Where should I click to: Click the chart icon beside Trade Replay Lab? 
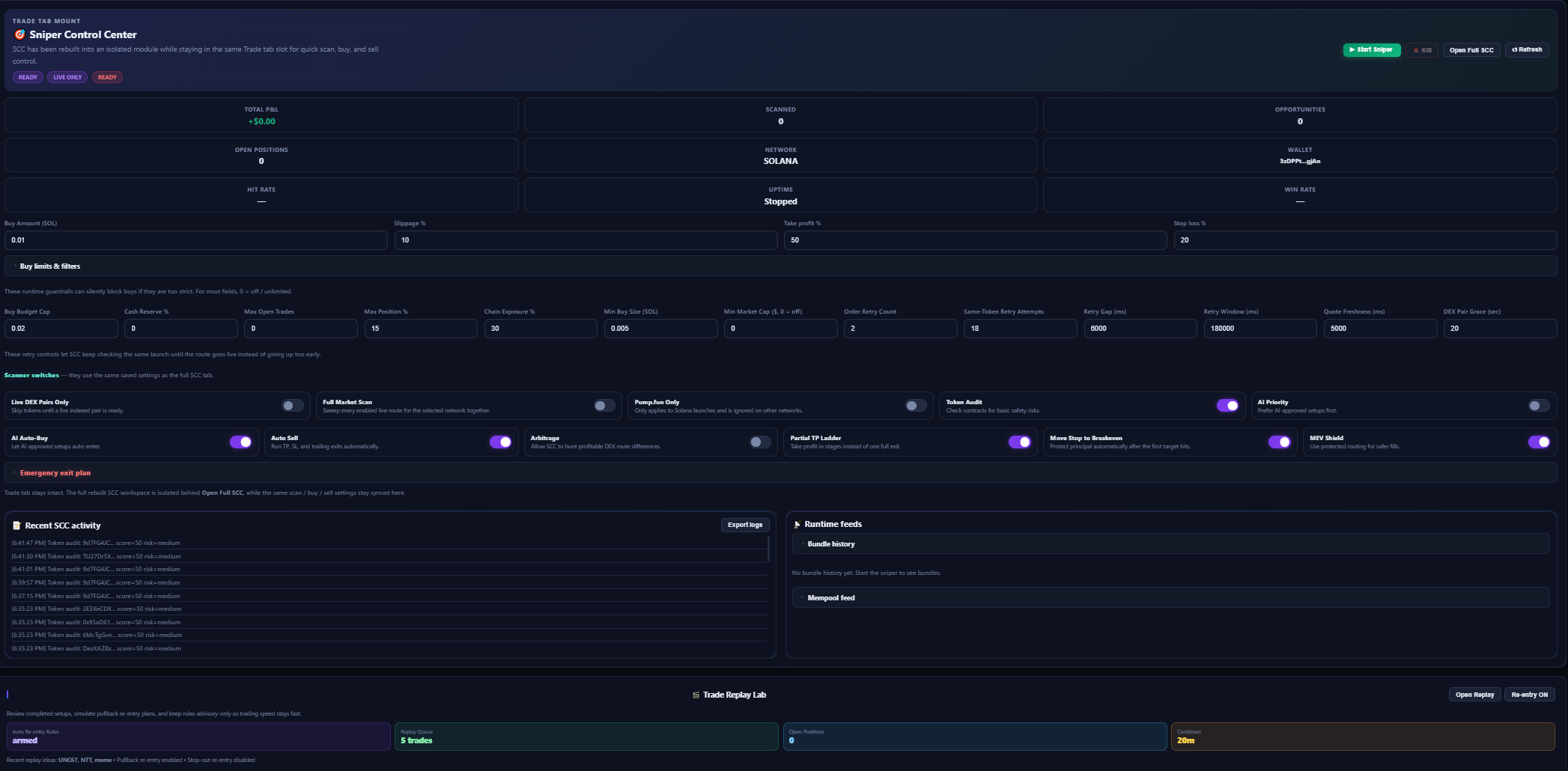coord(696,695)
